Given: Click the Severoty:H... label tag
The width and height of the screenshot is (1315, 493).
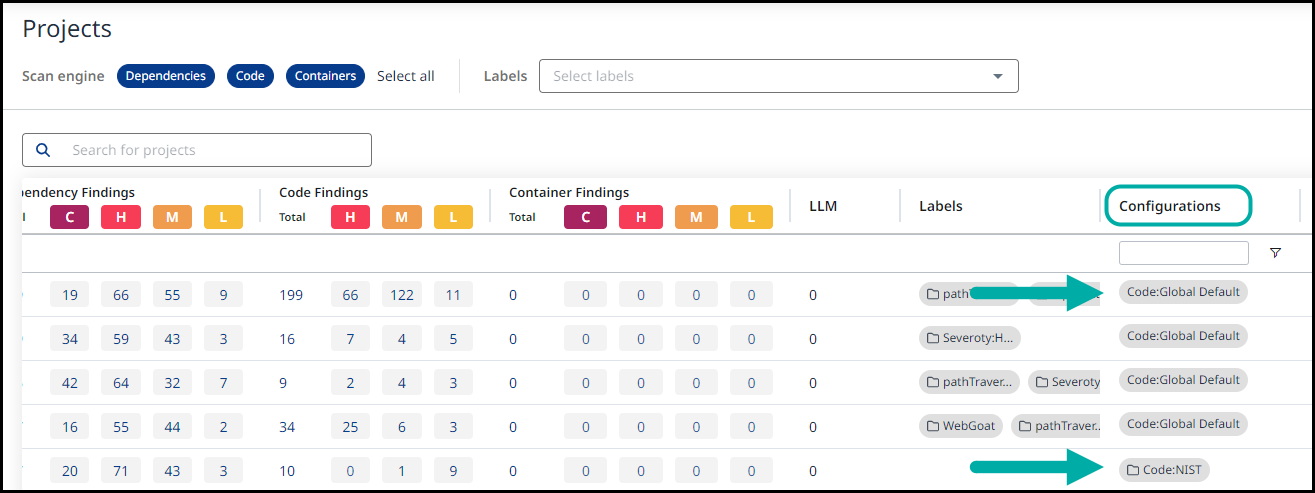Looking at the screenshot, I should pyautogui.click(x=969, y=338).
